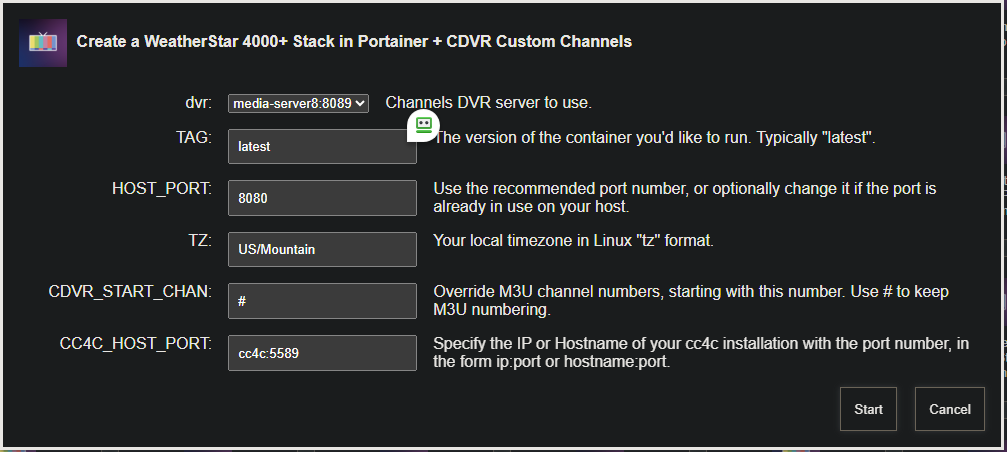
Task: Click the green password manager icon
Action: [423, 125]
